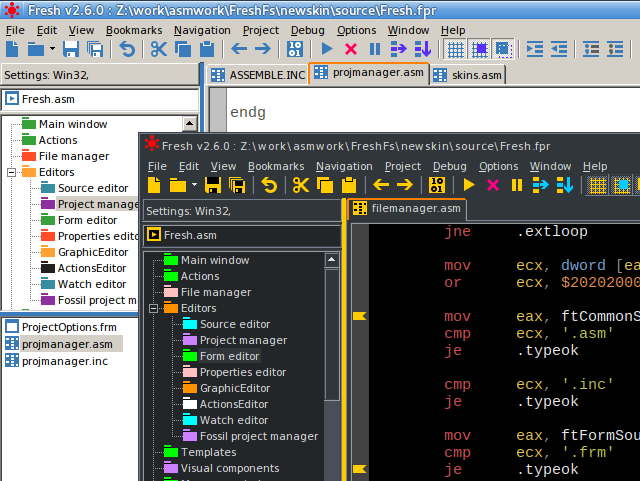Open Bookmarks menu in light window
The image size is (640, 481).
tap(134, 31)
